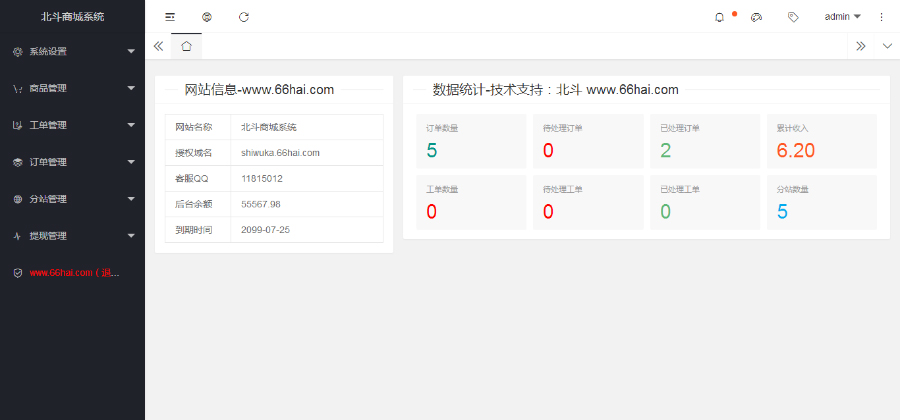Open the website globe icon in toolbar
The width and height of the screenshot is (900, 420).
tap(207, 17)
